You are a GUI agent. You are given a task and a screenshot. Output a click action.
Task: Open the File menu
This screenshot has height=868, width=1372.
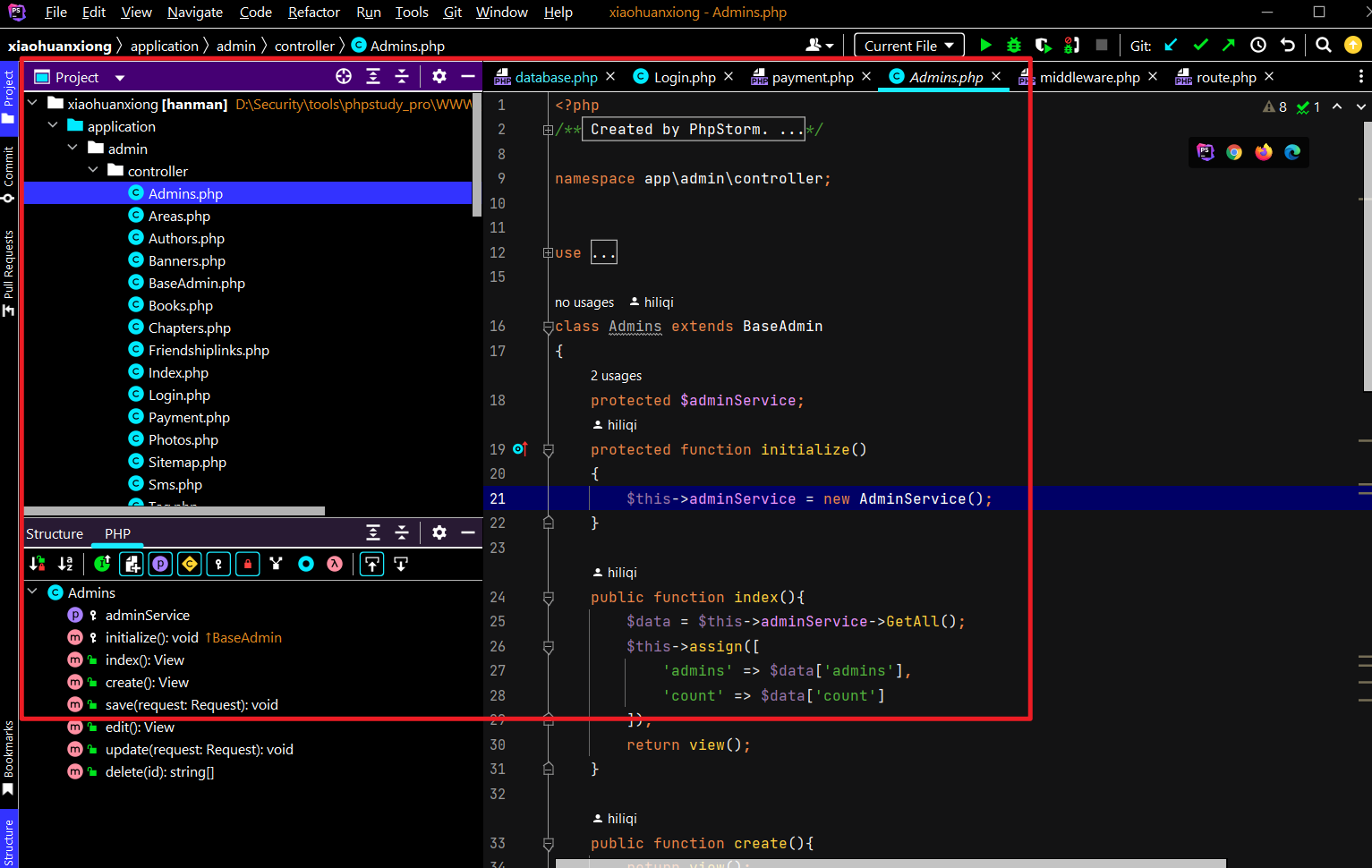[55, 13]
